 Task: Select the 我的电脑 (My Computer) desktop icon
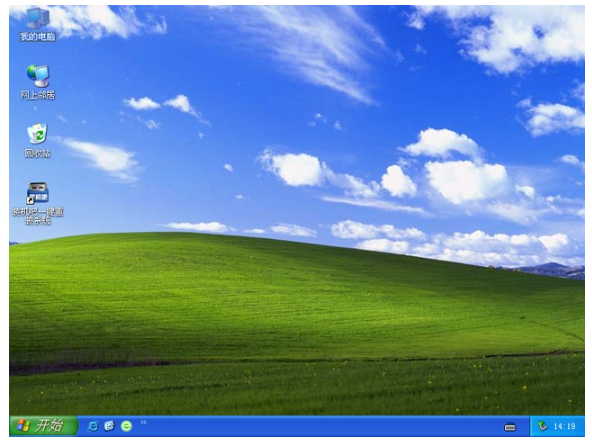38,18
